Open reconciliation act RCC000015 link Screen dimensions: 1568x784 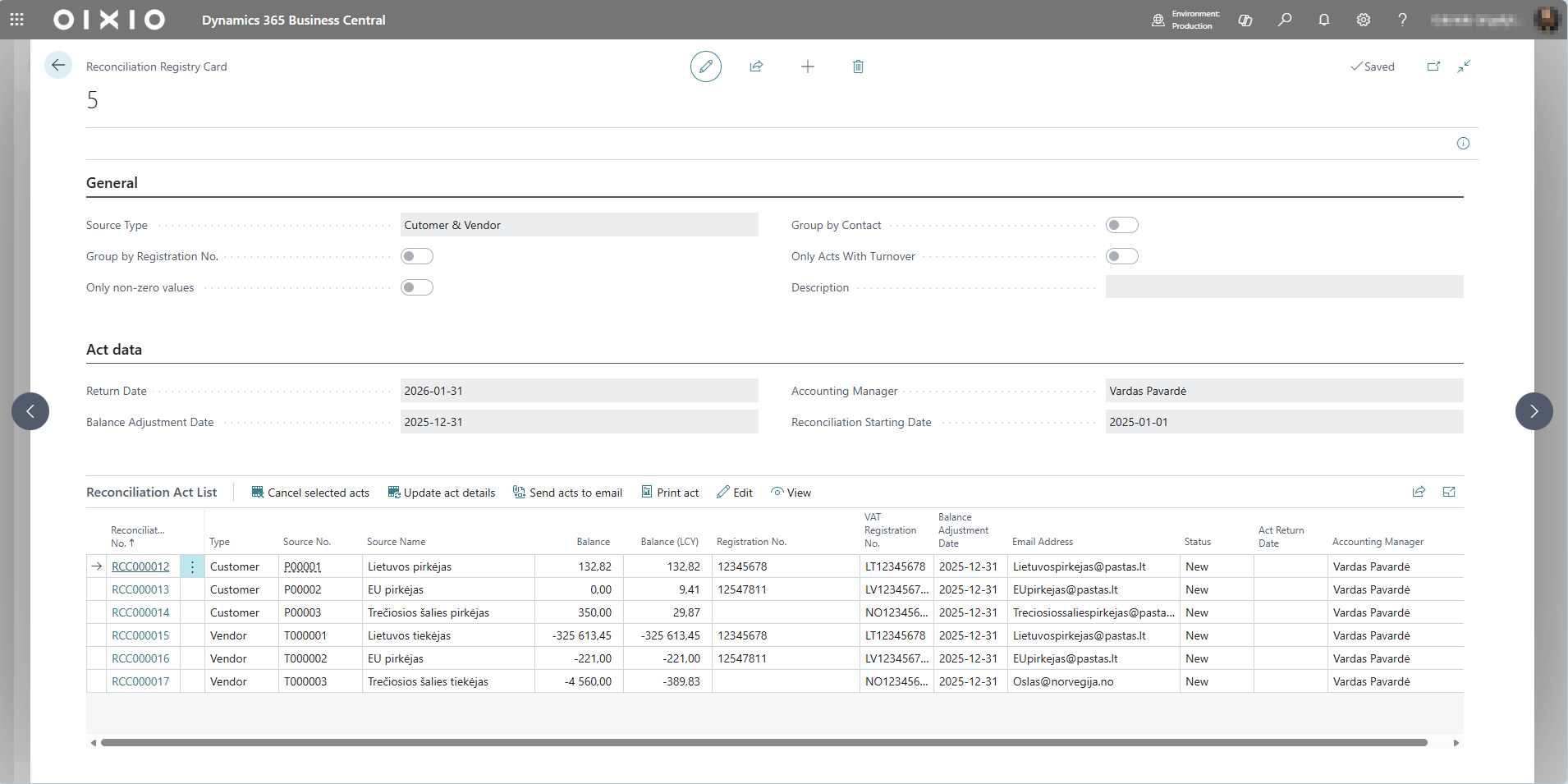(140, 635)
